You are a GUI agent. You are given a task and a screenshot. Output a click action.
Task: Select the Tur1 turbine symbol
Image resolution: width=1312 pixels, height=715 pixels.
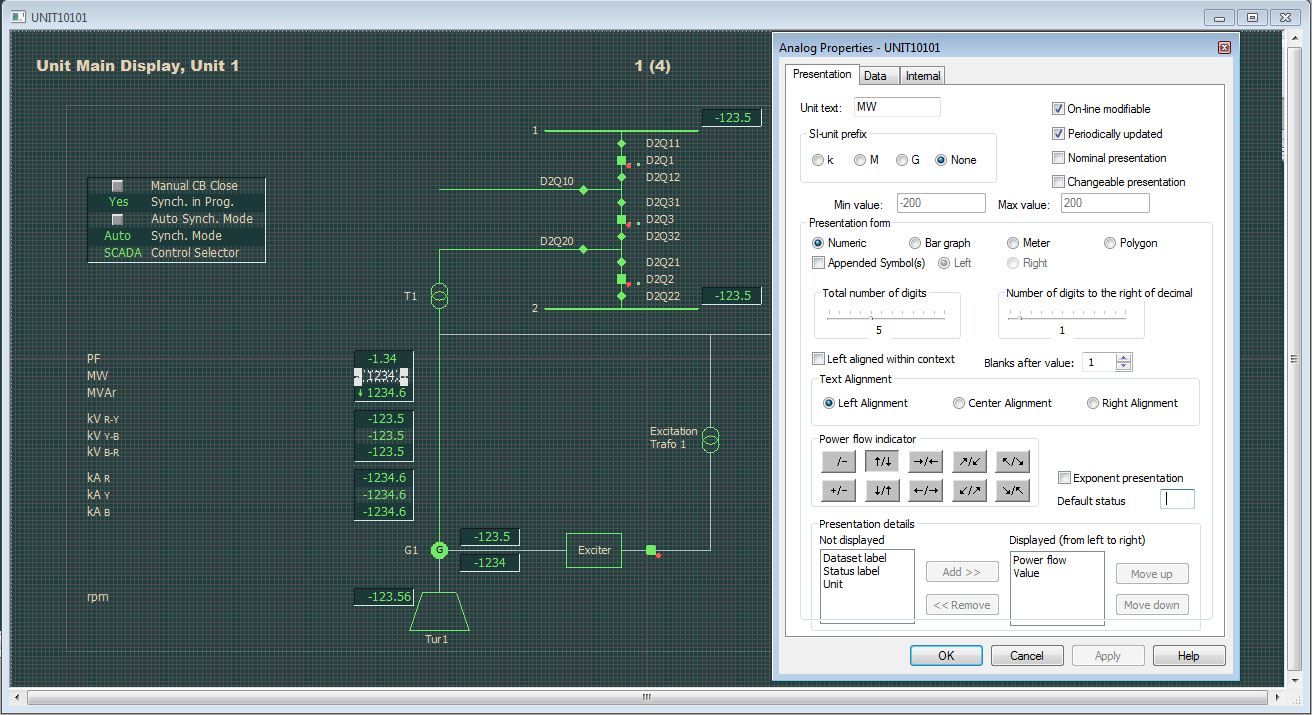tap(437, 611)
